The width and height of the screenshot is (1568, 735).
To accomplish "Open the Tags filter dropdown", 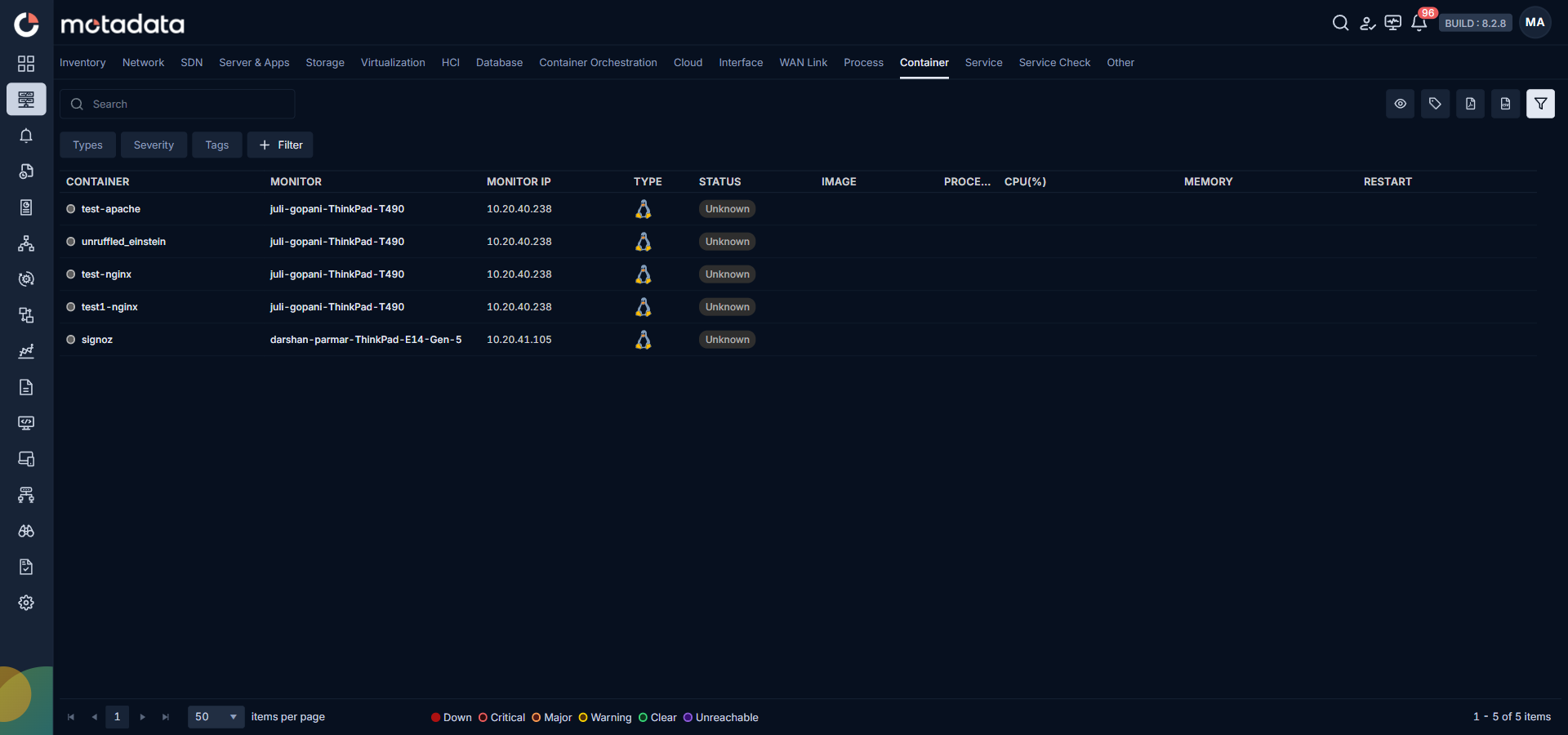I will click(216, 145).
